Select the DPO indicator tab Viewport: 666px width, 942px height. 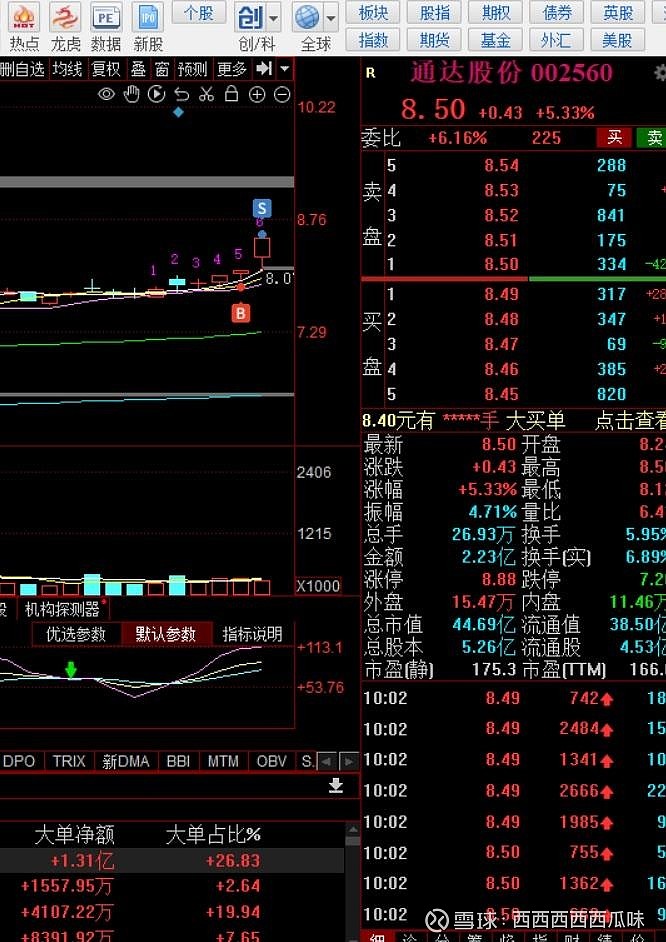(19, 761)
